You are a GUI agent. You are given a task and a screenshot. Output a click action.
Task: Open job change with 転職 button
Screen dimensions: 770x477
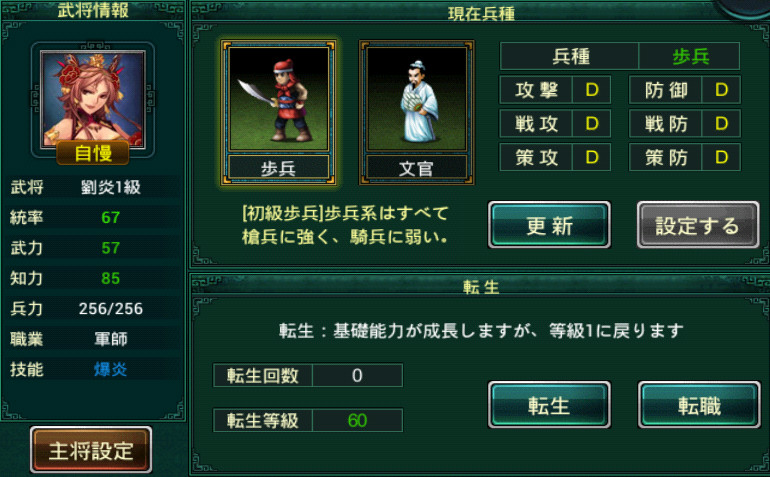[699, 405]
